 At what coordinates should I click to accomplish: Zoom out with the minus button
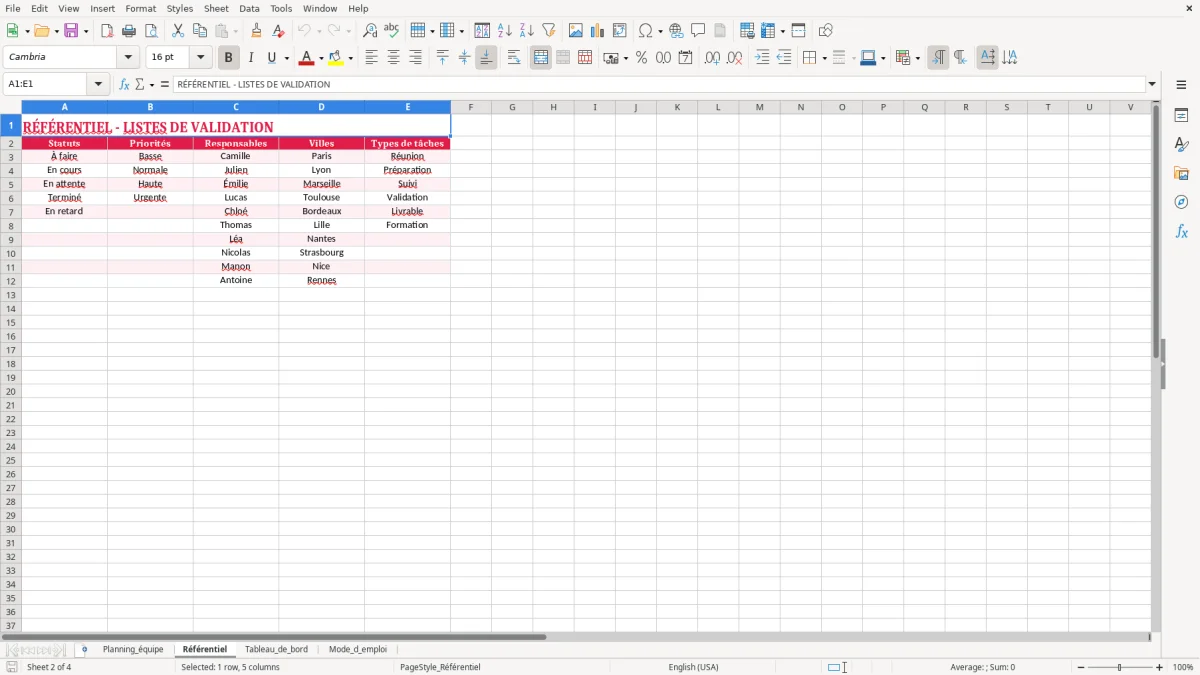pos(1081,667)
